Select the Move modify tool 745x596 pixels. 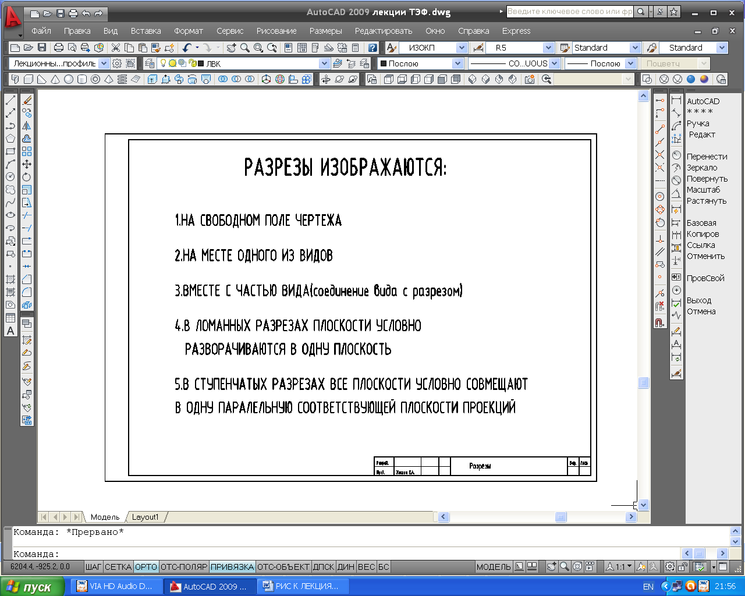coord(27,164)
